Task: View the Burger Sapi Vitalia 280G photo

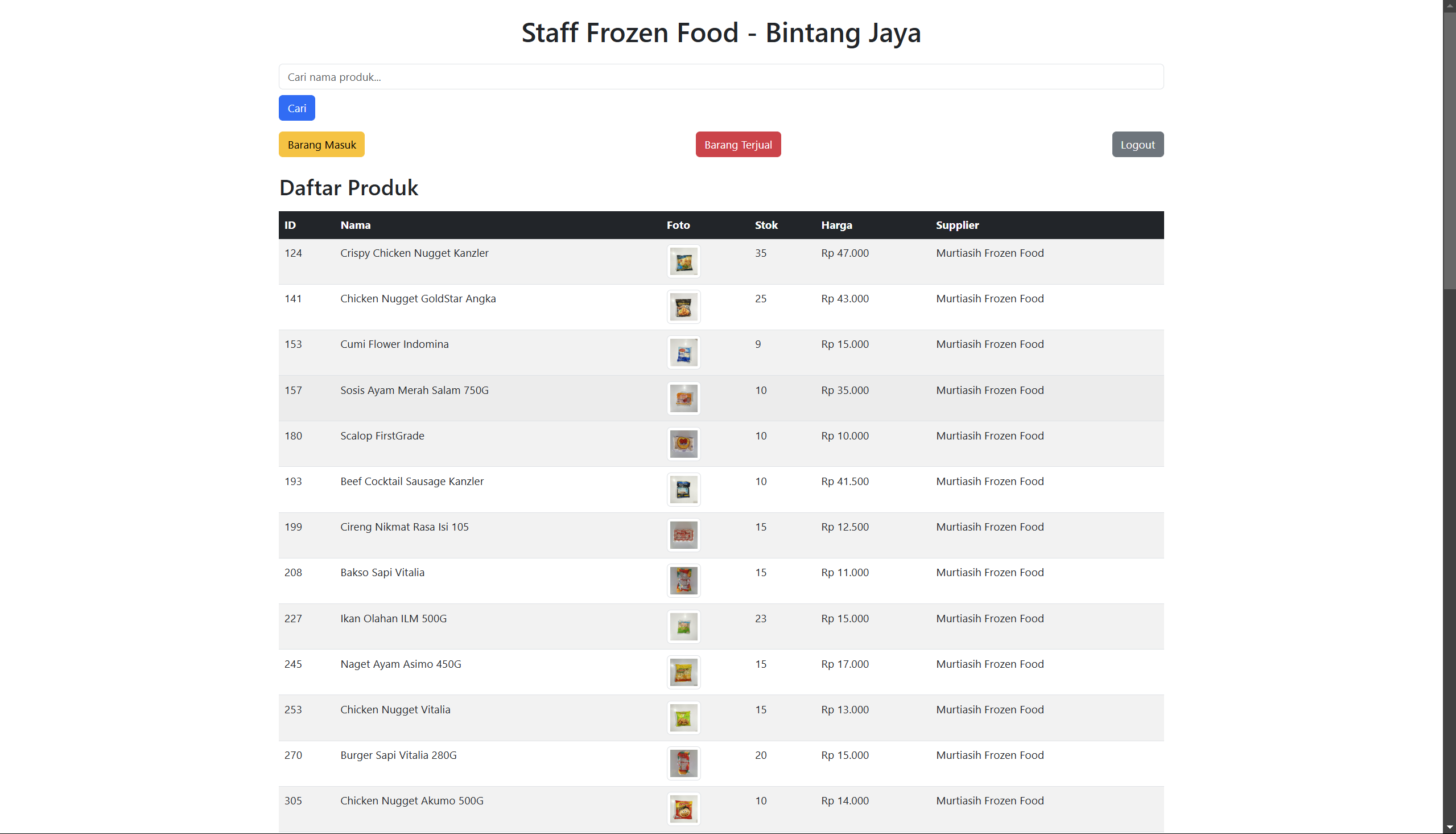Action: click(683, 763)
